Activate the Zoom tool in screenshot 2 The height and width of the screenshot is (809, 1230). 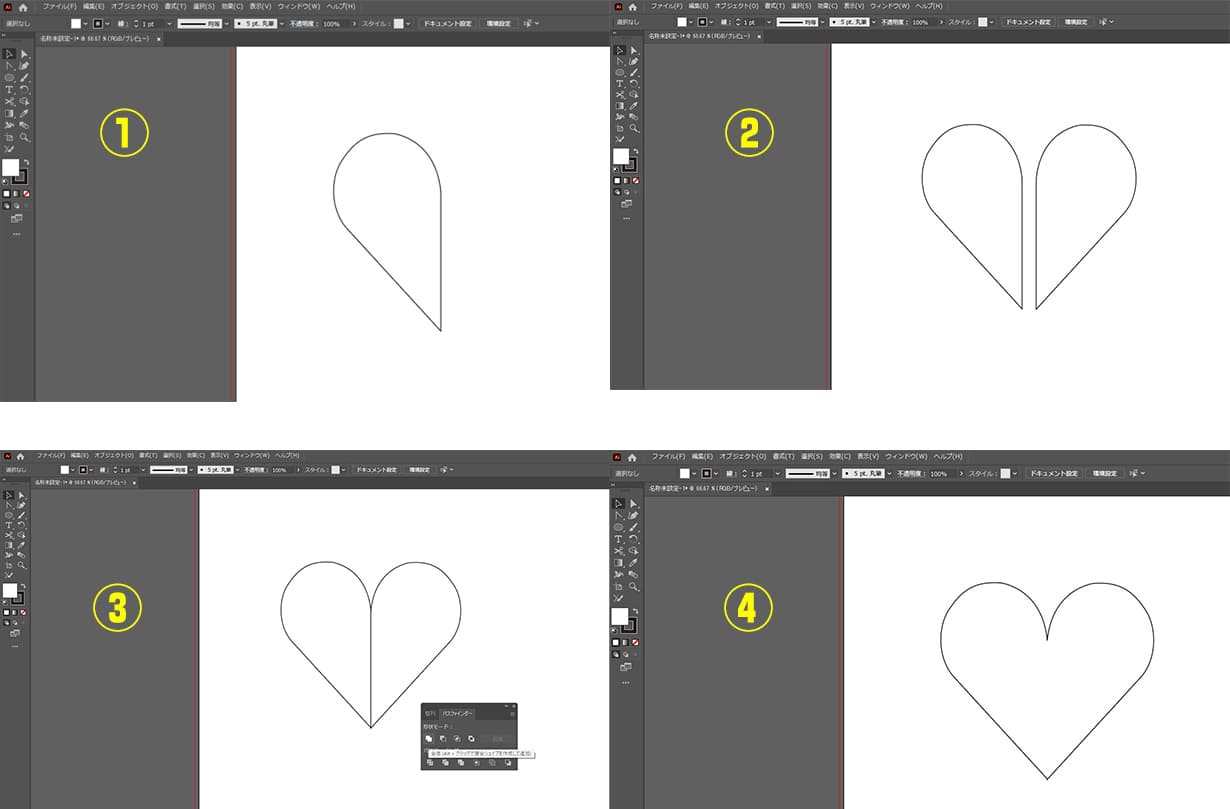click(634, 128)
